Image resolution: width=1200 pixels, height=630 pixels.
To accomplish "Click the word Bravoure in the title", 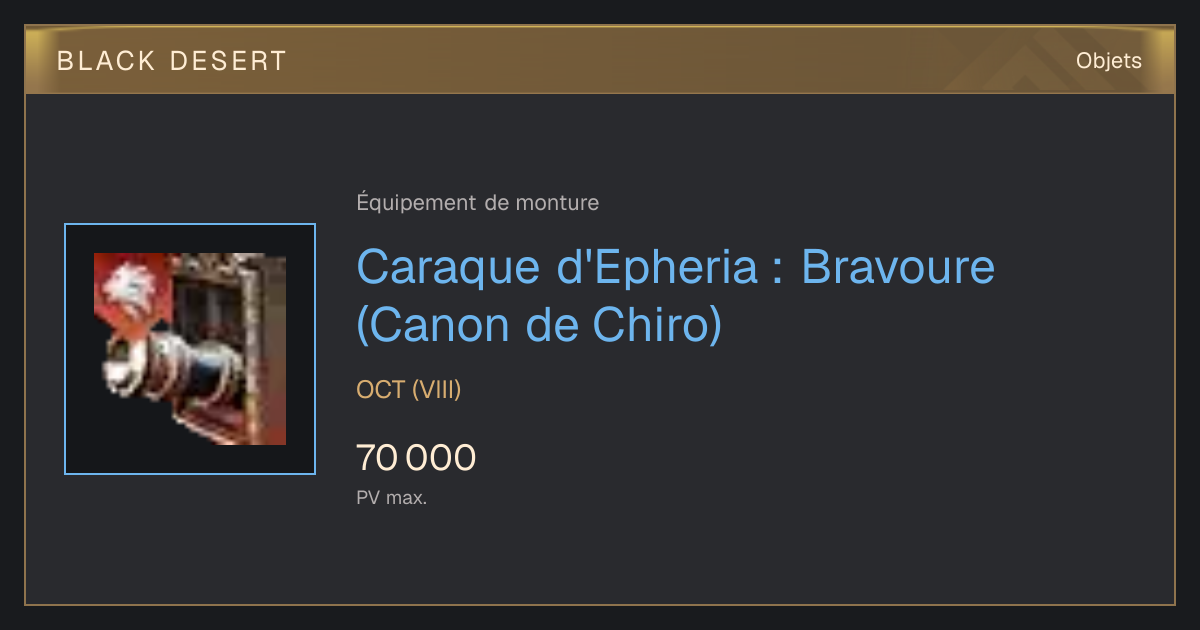I will pos(898,267).
